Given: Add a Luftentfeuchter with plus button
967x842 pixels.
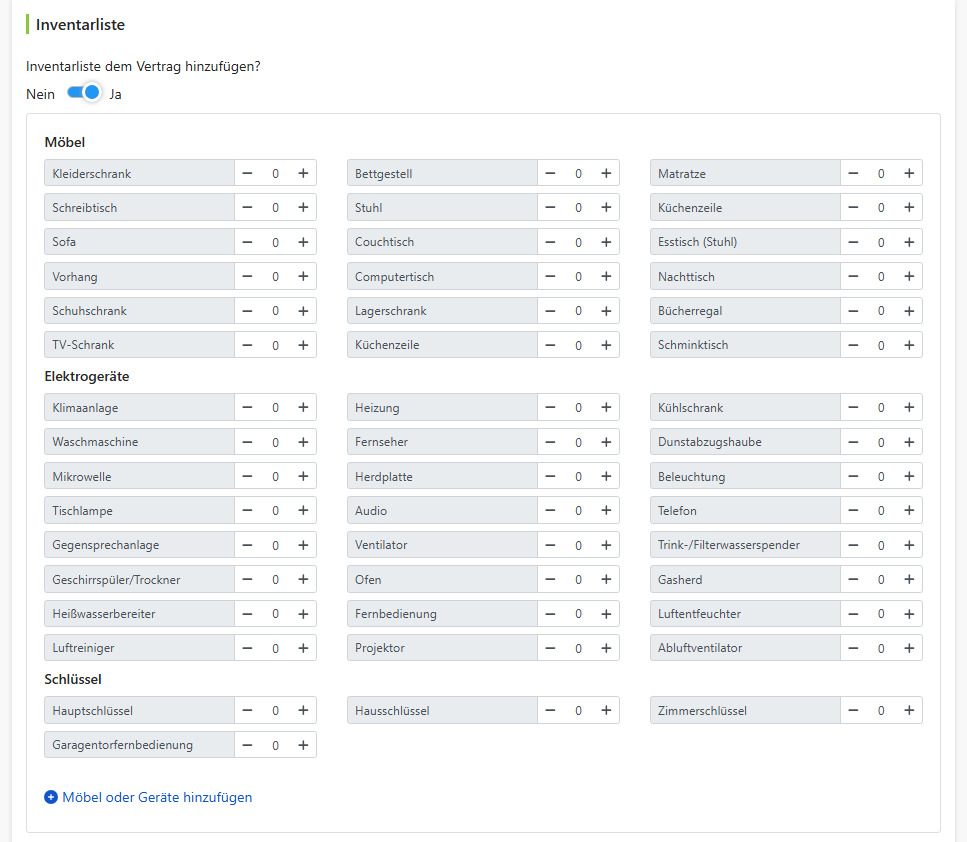Looking at the screenshot, I should pos(908,614).
